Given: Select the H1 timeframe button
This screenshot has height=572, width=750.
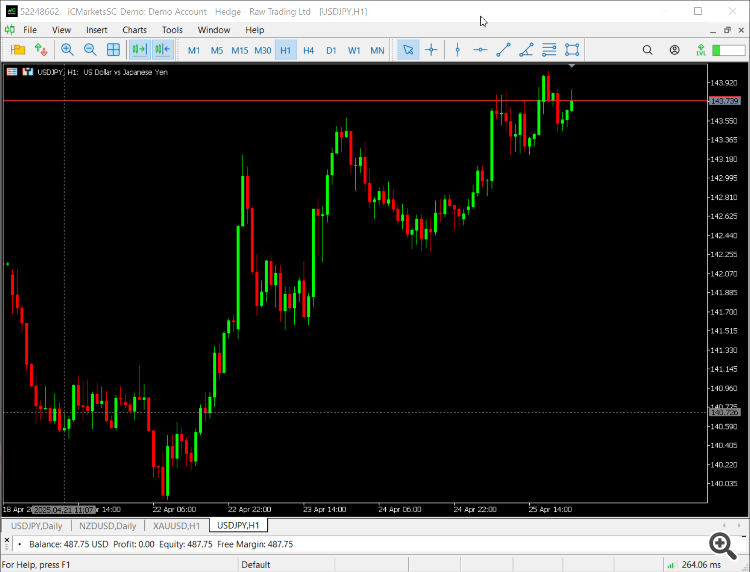Looking at the screenshot, I should pos(286,50).
